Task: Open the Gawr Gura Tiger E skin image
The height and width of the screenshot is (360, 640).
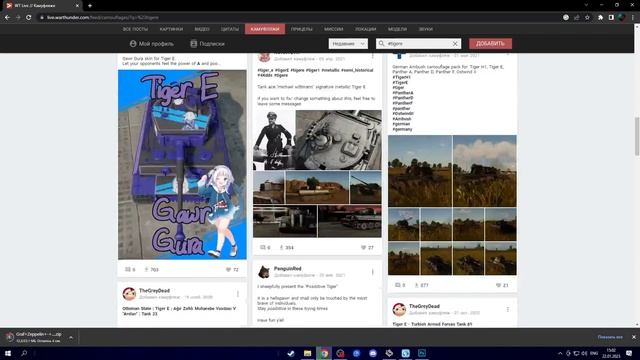Action: pyautogui.click(x=182, y=164)
